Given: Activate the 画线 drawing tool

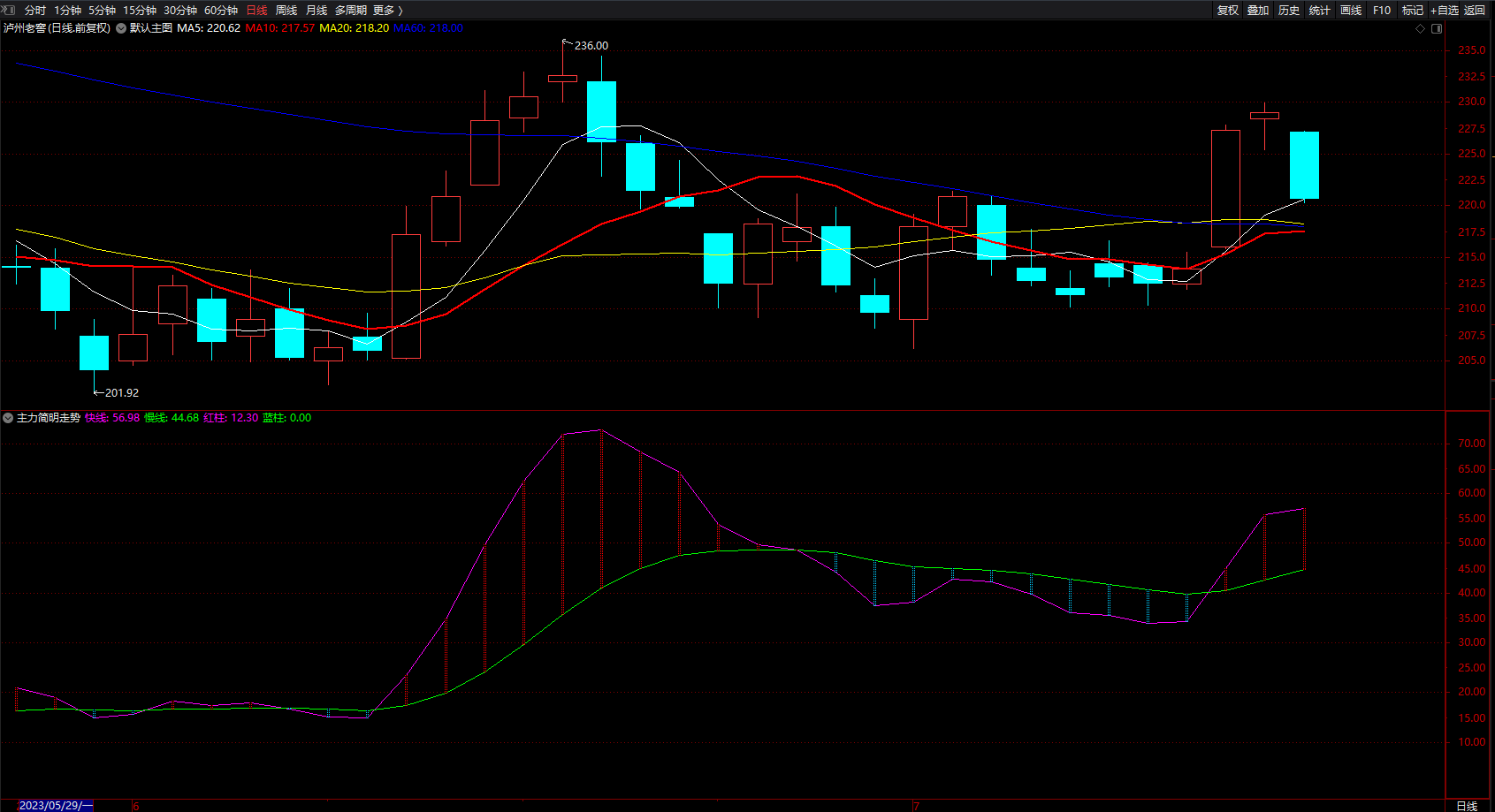Looking at the screenshot, I should pyautogui.click(x=1351, y=11).
